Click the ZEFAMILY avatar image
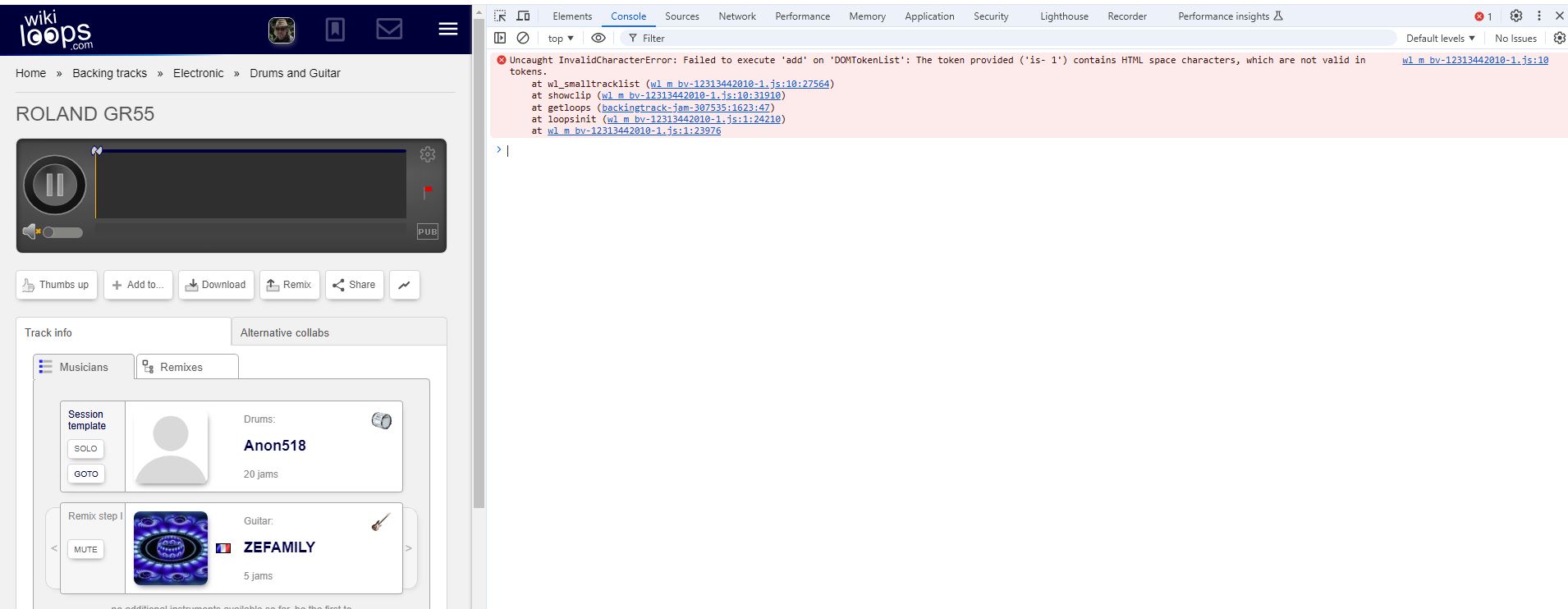1568x609 pixels. click(x=171, y=548)
